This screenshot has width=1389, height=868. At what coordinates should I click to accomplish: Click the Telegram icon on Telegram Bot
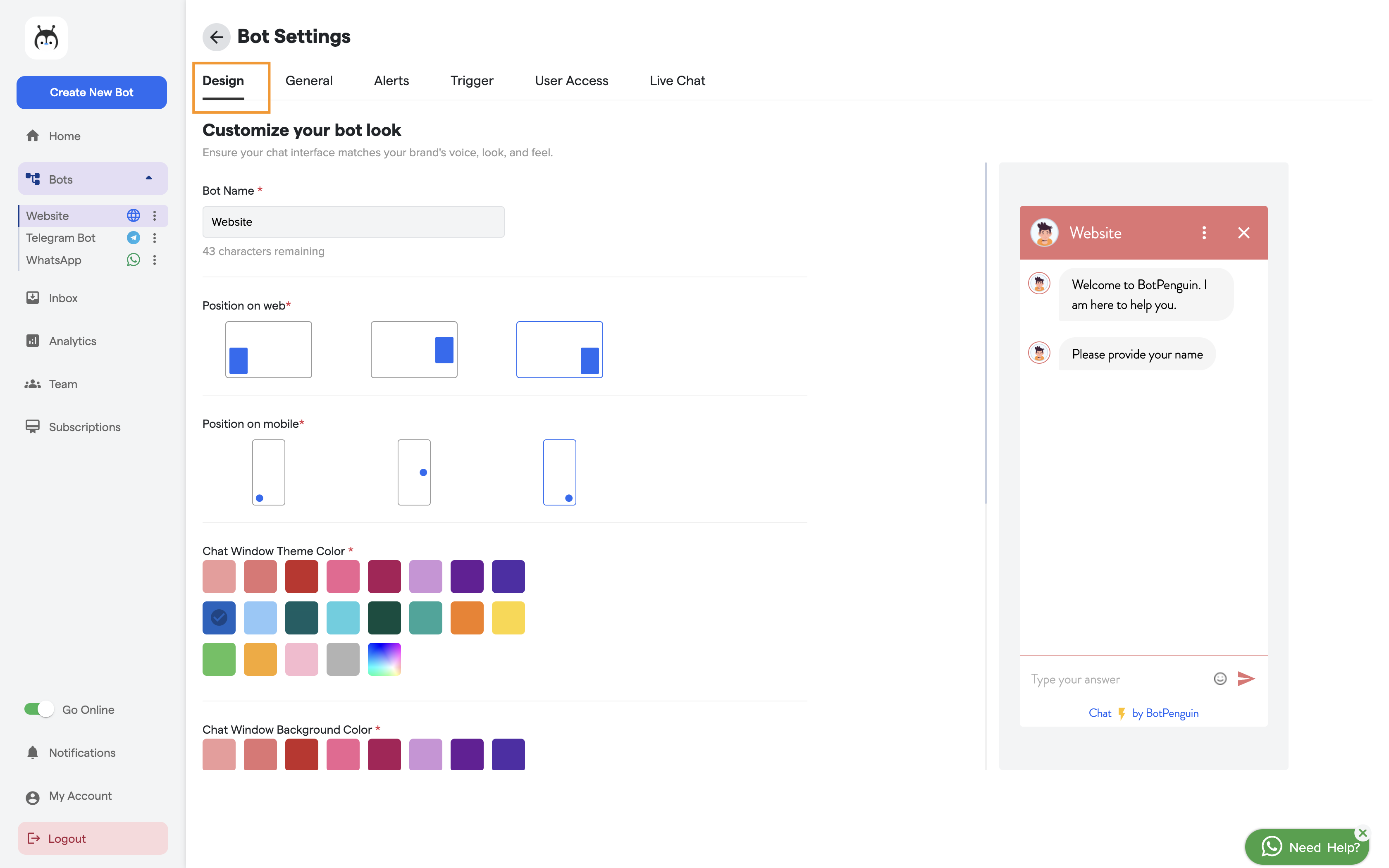tap(133, 238)
